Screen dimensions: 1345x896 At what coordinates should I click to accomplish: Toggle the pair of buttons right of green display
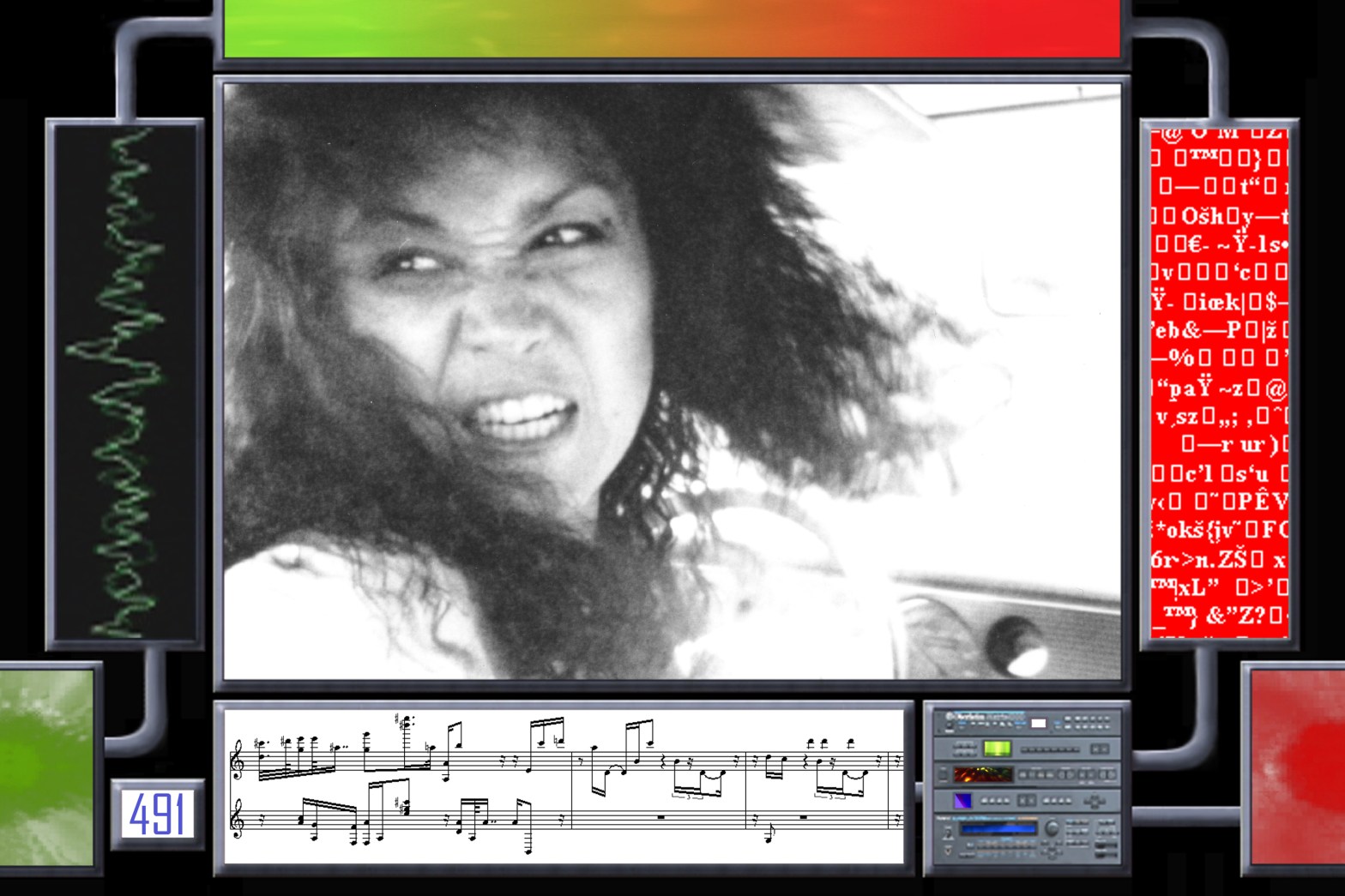pos(1099,749)
